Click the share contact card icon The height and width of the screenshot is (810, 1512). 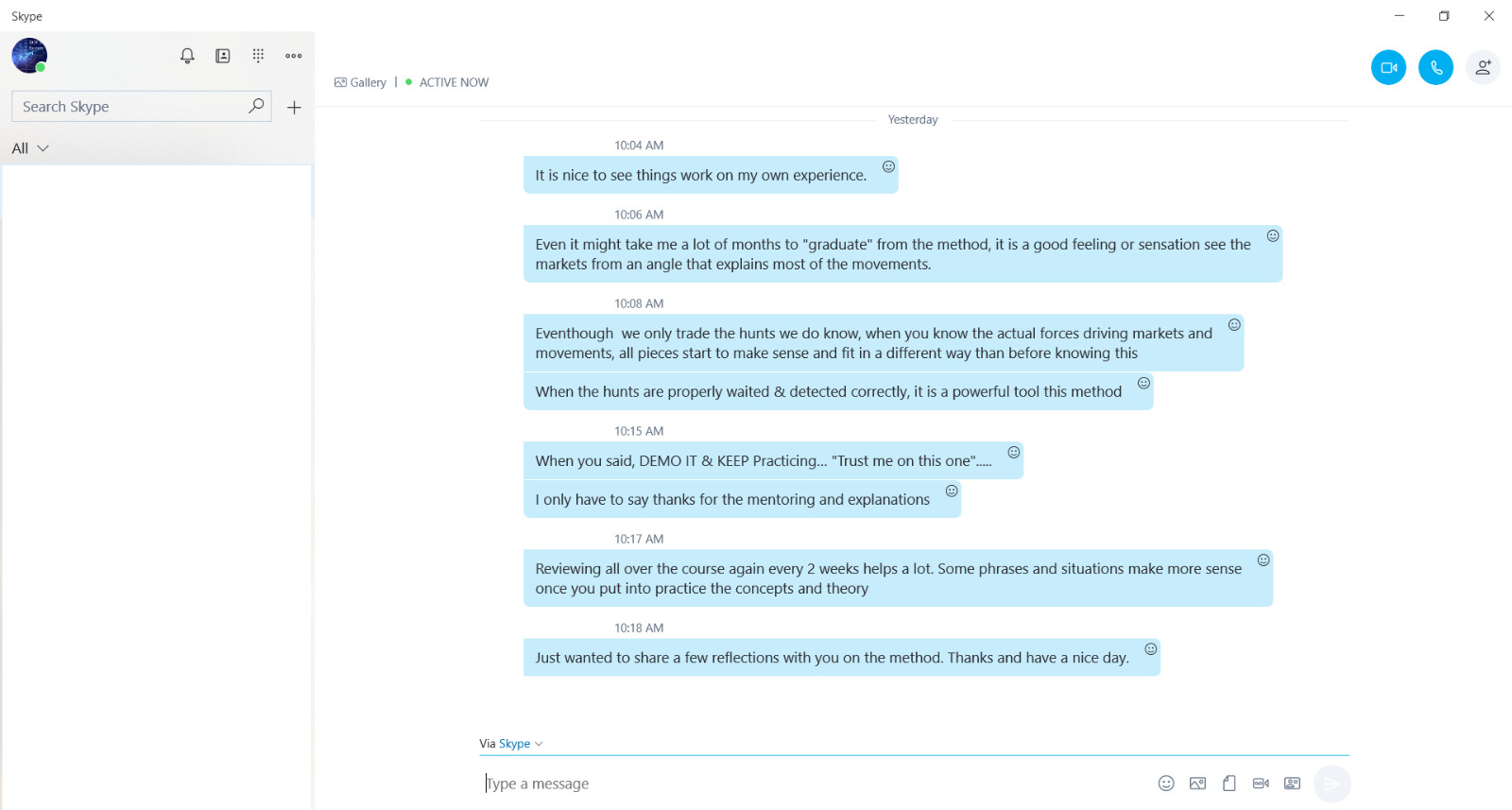coord(1292,783)
